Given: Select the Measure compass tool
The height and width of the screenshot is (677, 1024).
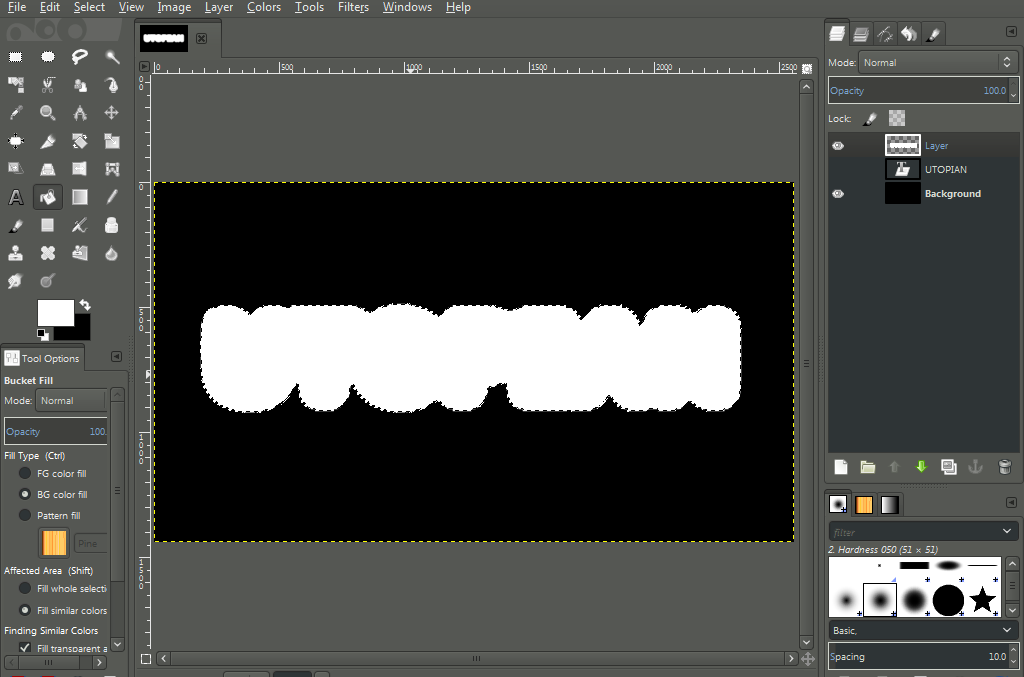Looking at the screenshot, I should 80,113.
